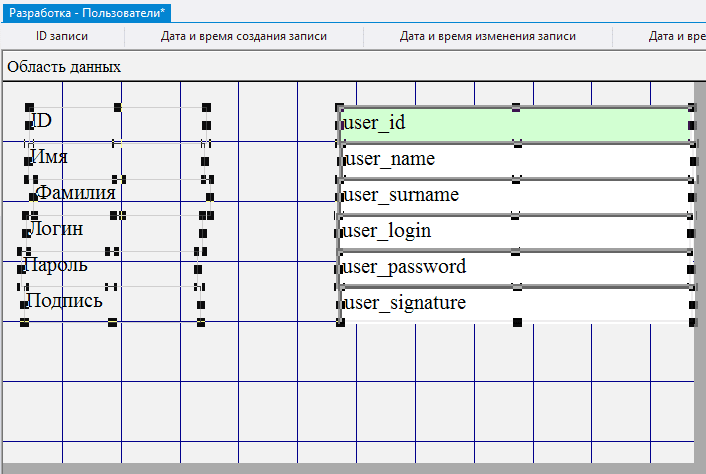Select the user_password field
706x474 pixels.
[515, 267]
